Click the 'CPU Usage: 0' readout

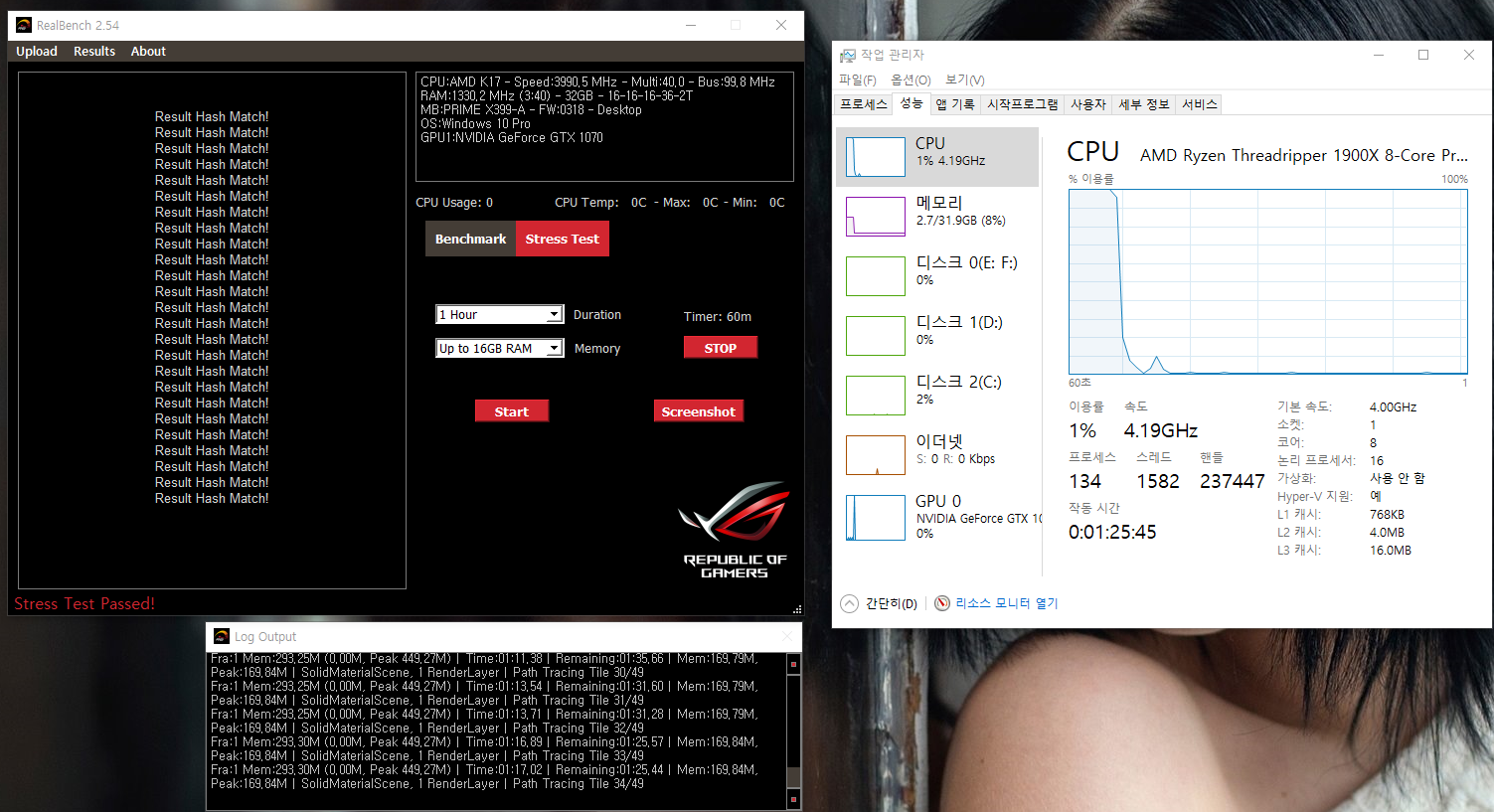454,202
